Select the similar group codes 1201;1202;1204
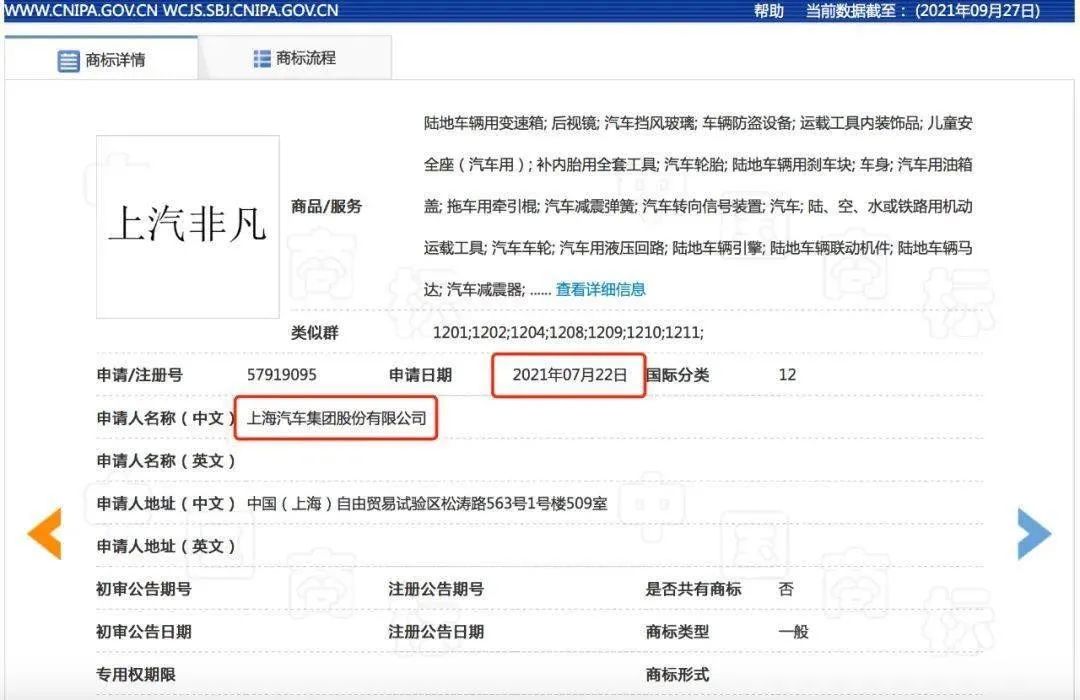 (x=490, y=333)
